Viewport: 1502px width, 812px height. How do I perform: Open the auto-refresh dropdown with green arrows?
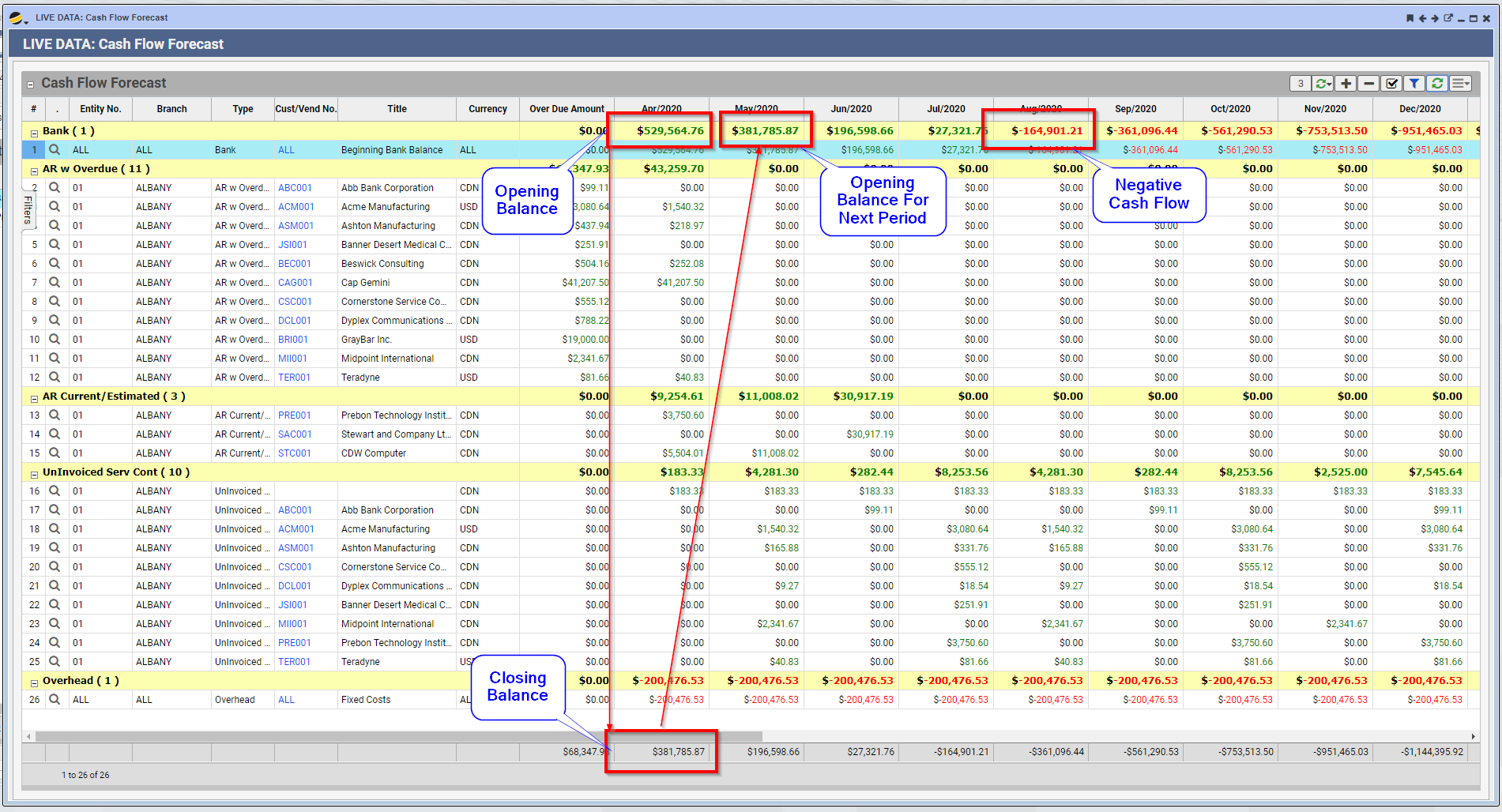point(1323,83)
